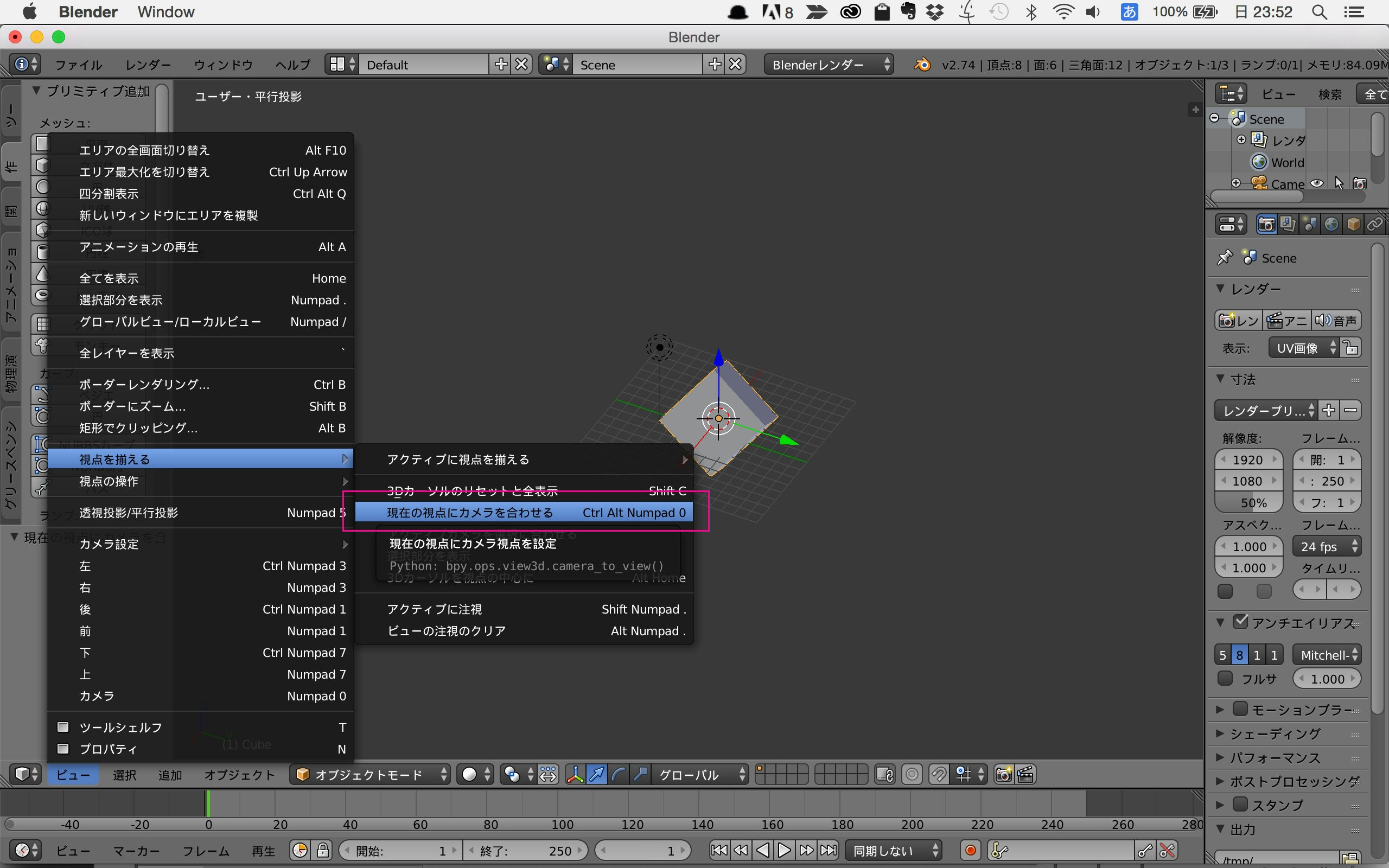Select the scale manipulator icon
The width and height of the screenshot is (1389, 868).
pyautogui.click(x=641, y=775)
